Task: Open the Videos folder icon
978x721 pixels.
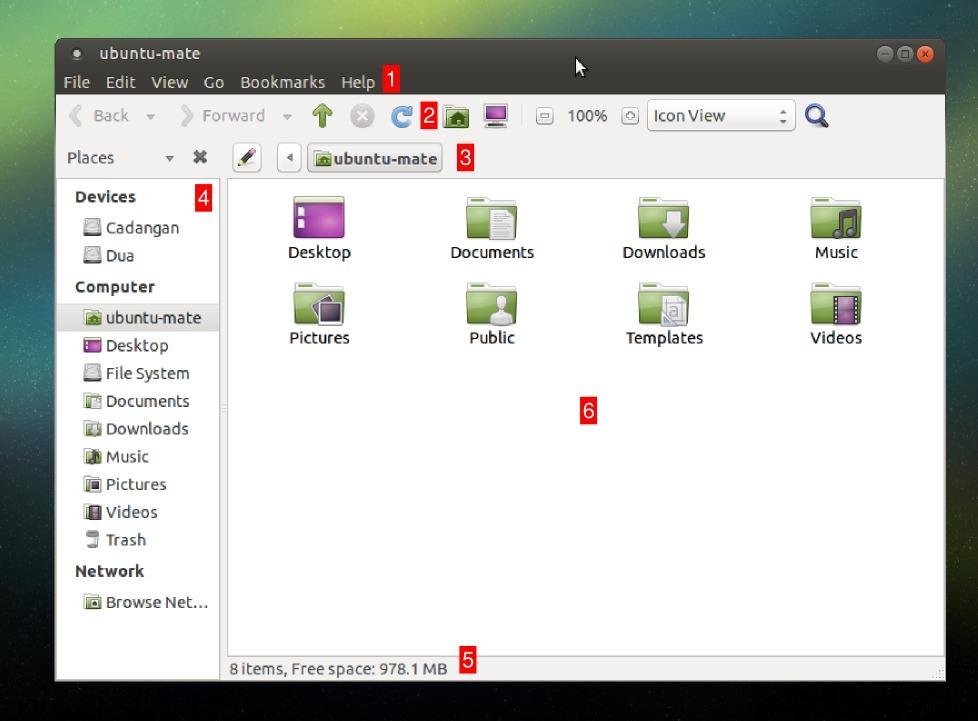Action: 836,307
